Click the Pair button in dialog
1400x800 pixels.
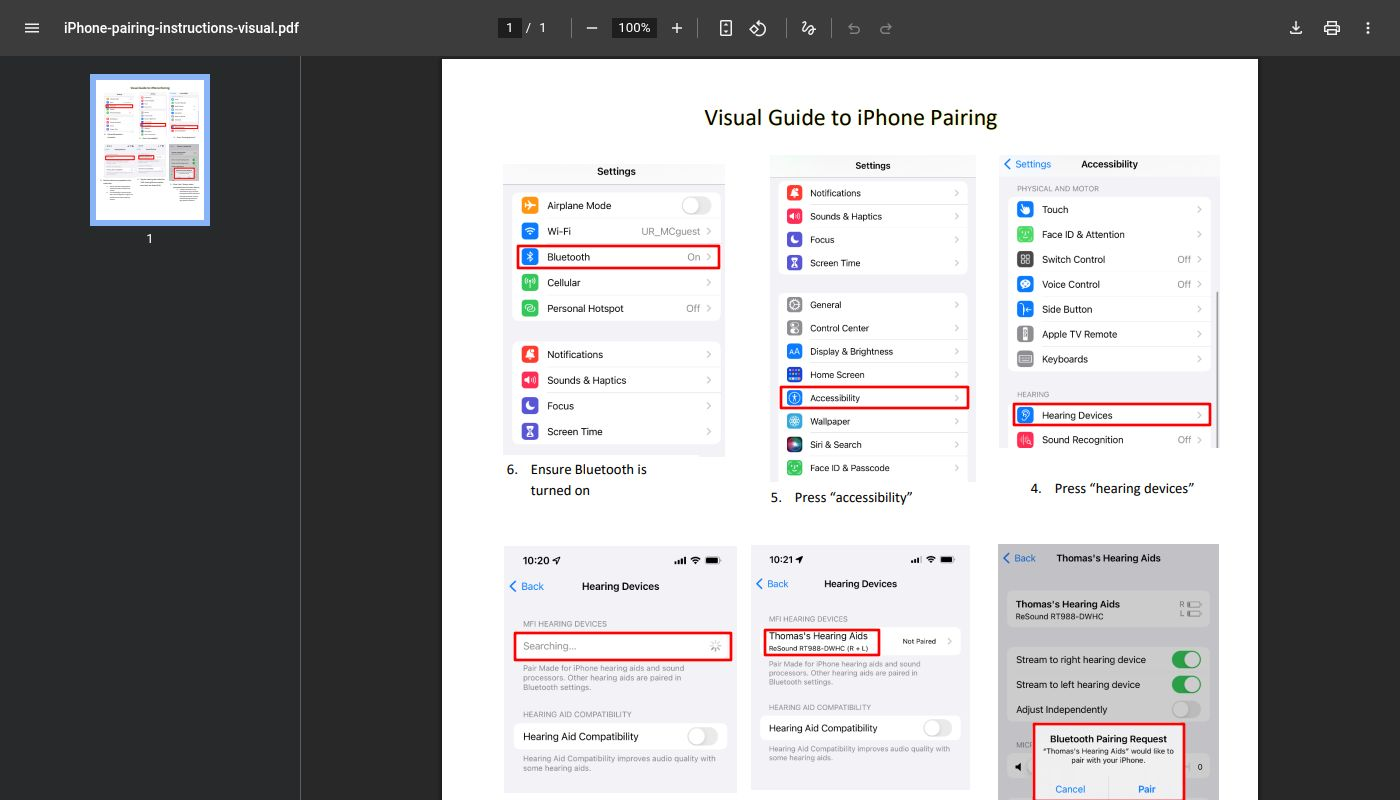coord(1146,789)
